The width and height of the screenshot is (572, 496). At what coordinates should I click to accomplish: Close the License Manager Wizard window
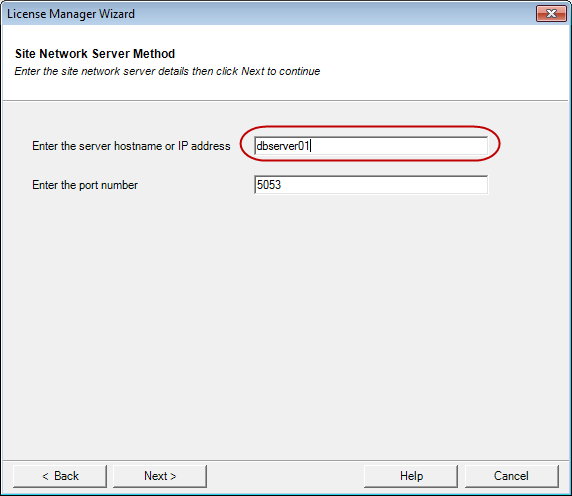551,14
